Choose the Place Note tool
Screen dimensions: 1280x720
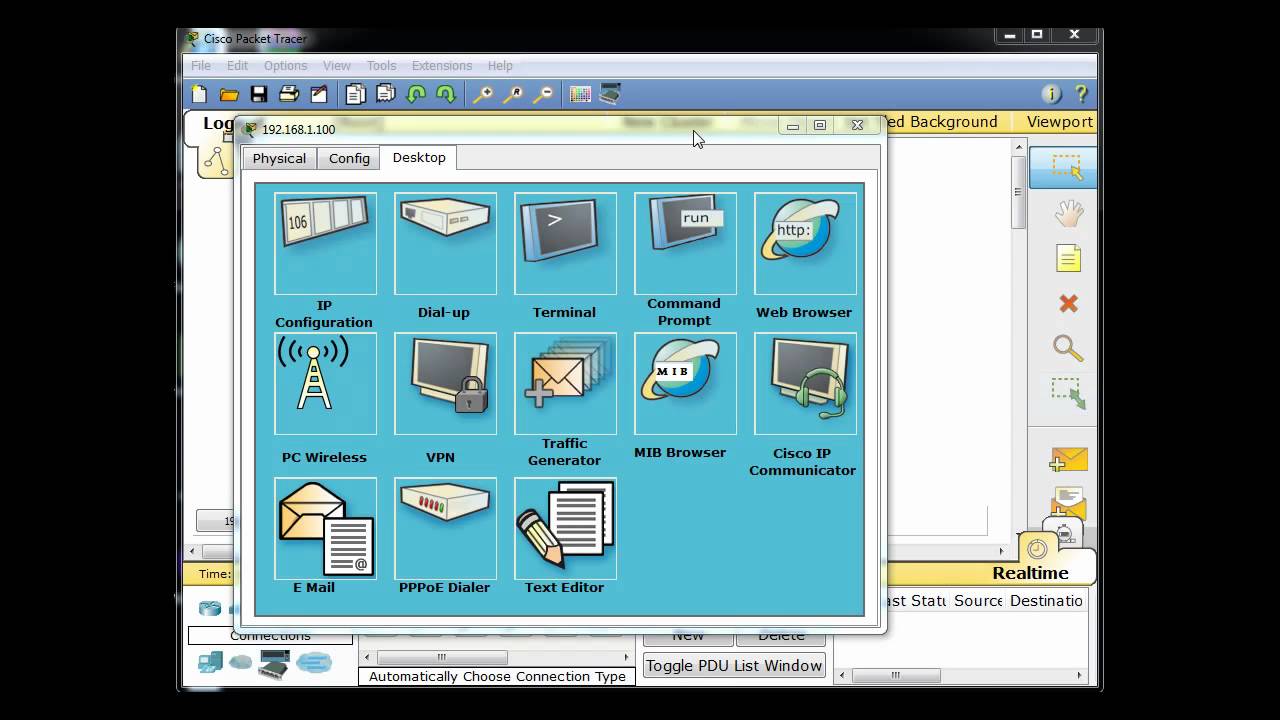point(1068,258)
